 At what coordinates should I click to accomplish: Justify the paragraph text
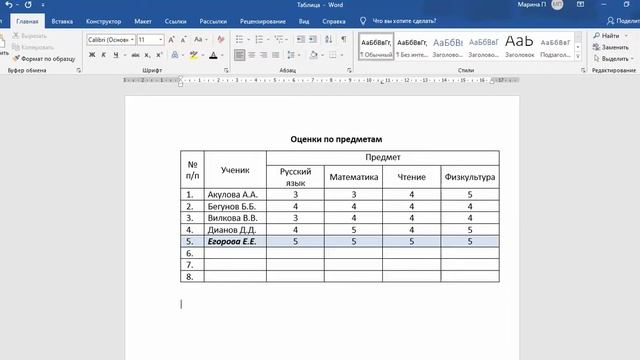click(276, 55)
